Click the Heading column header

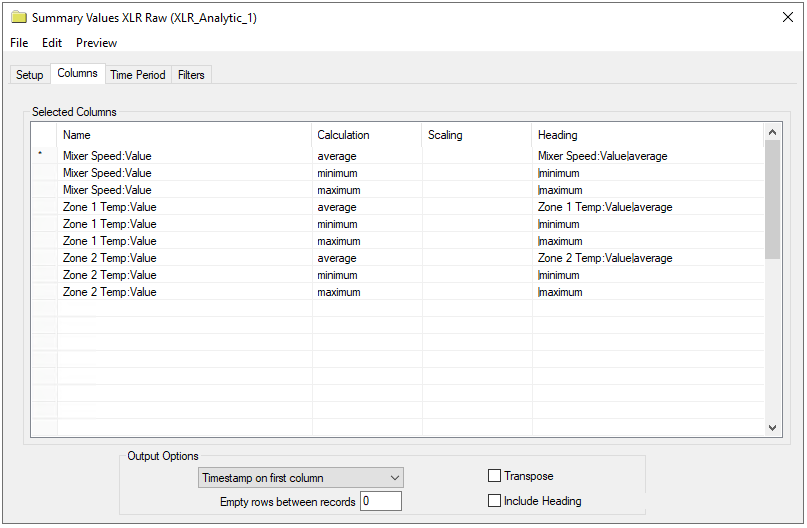[648, 135]
